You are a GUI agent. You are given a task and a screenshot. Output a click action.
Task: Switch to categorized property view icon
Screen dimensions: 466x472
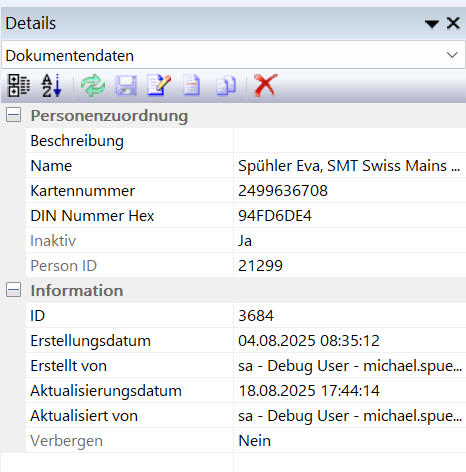coord(19,86)
